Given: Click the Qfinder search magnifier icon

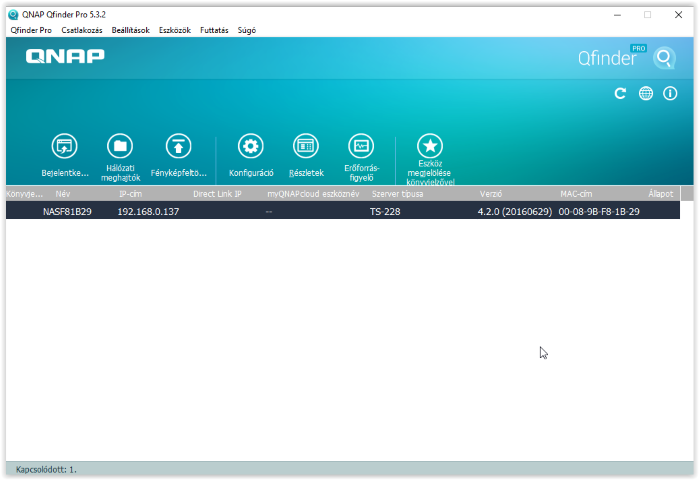Looking at the screenshot, I should 664,58.
